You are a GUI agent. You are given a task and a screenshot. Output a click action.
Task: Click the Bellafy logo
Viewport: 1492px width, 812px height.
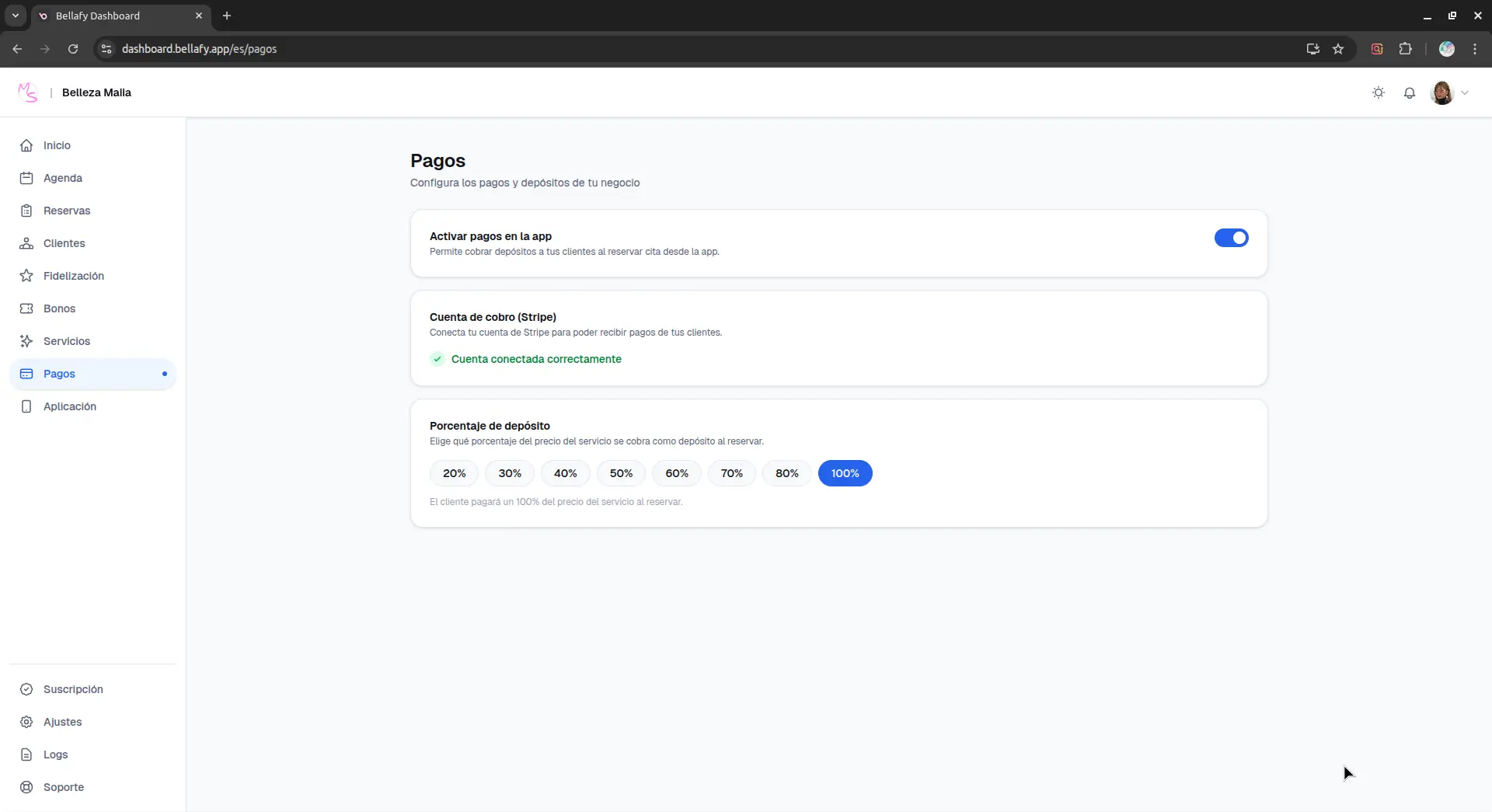27,92
